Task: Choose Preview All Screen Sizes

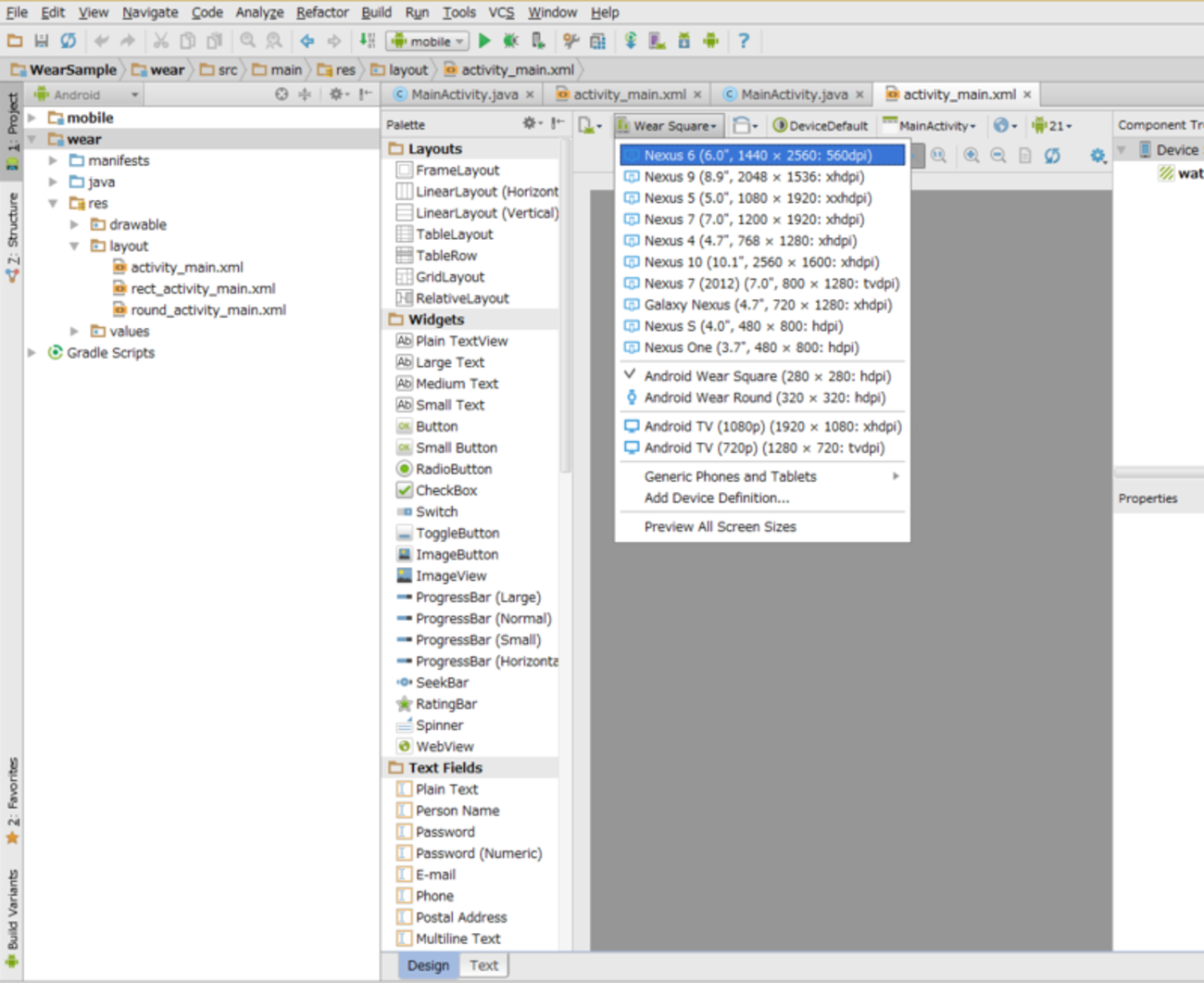Action: pos(762,526)
